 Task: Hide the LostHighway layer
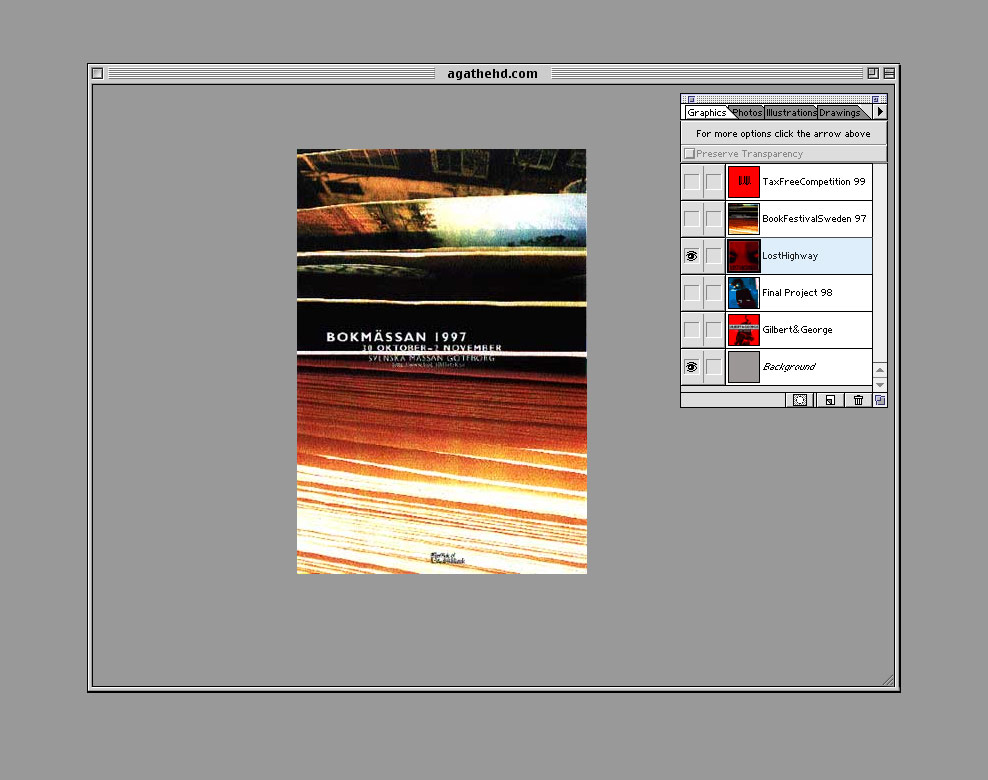click(x=691, y=256)
